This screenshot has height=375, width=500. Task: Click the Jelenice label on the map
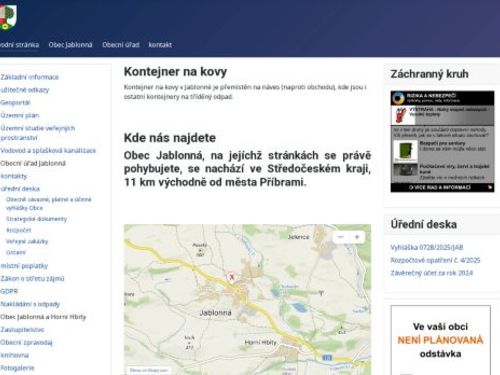click(298, 237)
